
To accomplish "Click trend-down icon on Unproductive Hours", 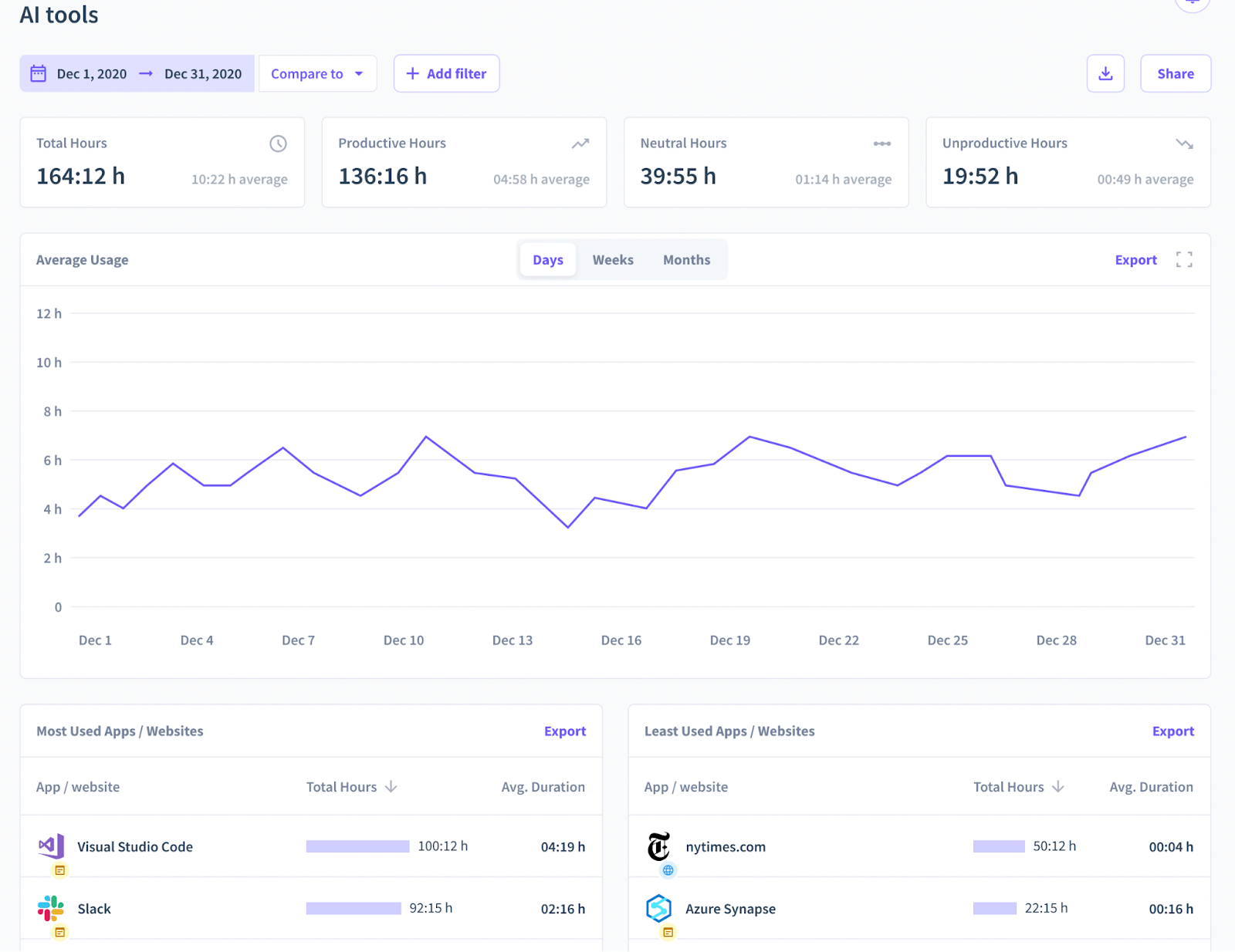I will [1184, 143].
